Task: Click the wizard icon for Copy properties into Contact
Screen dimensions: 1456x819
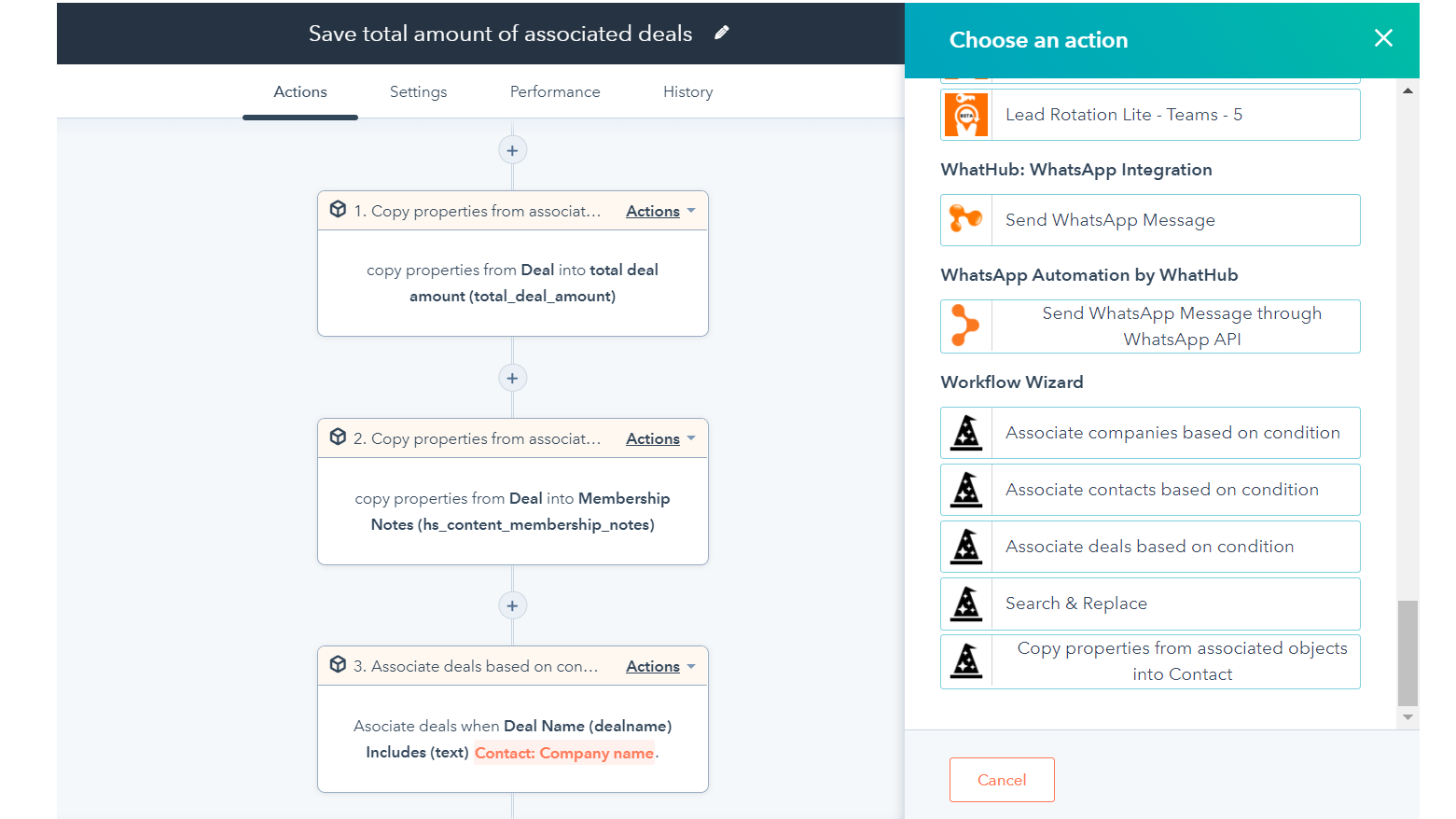Action: [x=966, y=660]
